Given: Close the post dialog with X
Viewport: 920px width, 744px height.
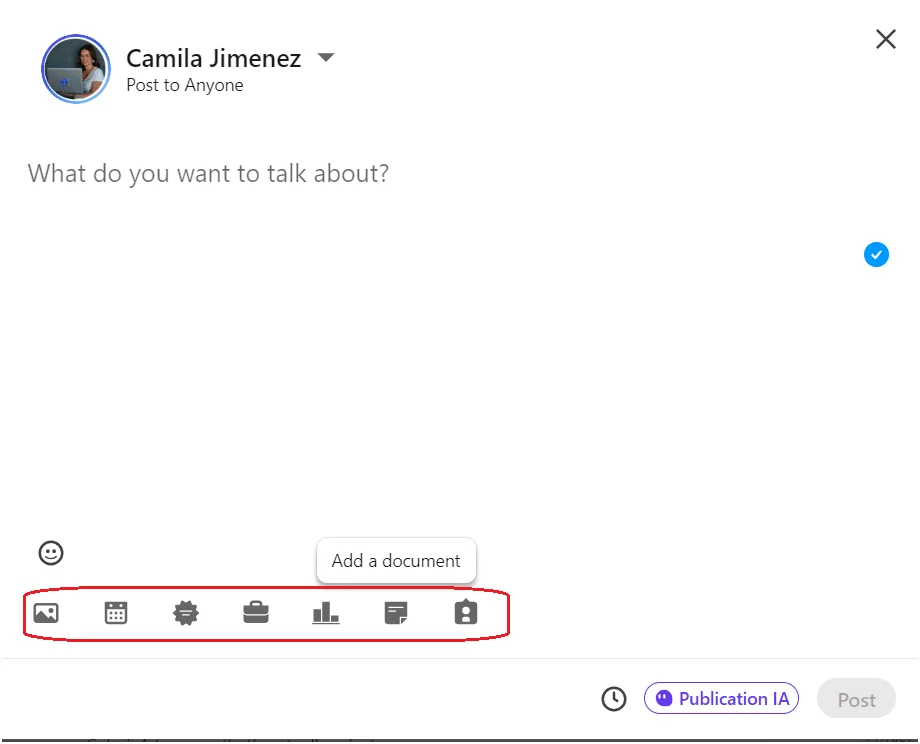Looking at the screenshot, I should 885,39.
